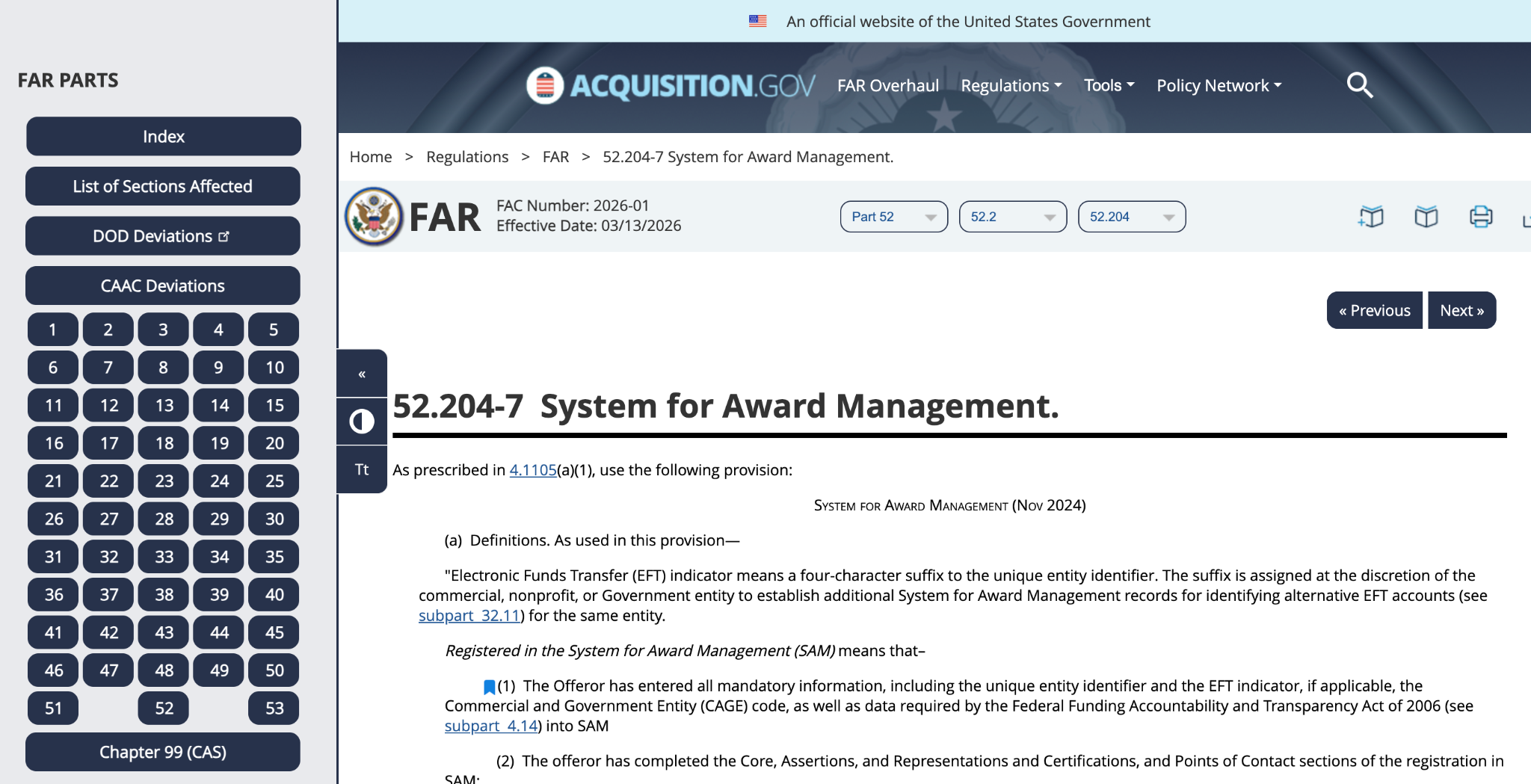Open DOD Deviations external link
This screenshot has height=784, width=1531.
pyautogui.click(x=163, y=236)
